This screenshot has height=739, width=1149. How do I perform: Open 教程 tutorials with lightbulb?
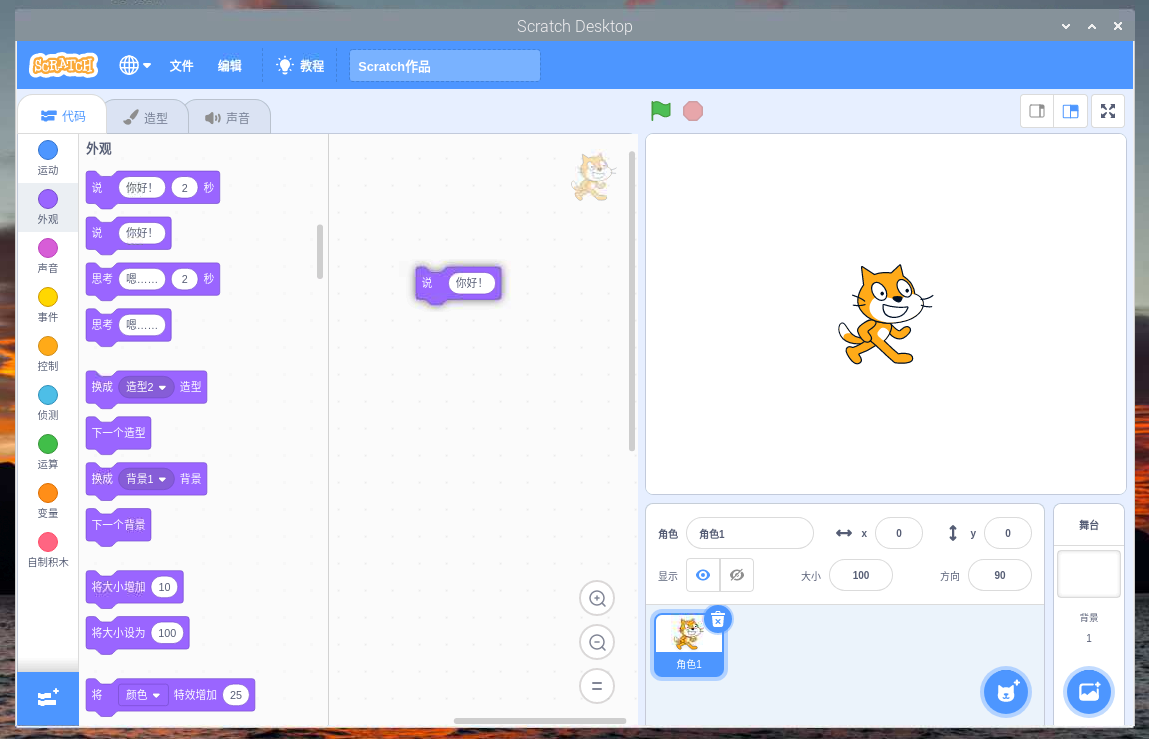point(300,66)
